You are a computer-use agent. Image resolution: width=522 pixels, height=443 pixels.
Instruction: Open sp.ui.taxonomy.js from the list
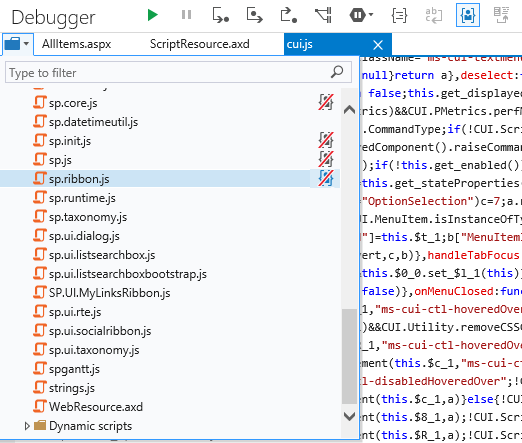point(94,350)
